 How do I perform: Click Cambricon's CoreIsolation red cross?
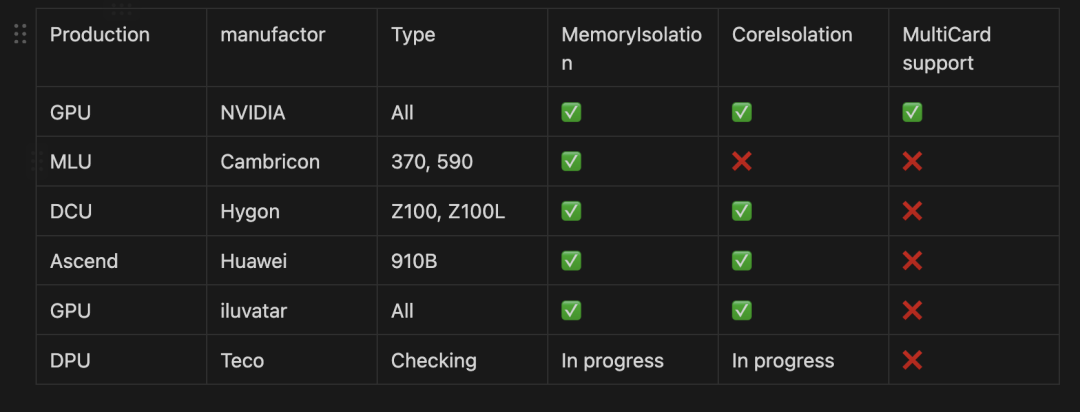click(x=741, y=161)
